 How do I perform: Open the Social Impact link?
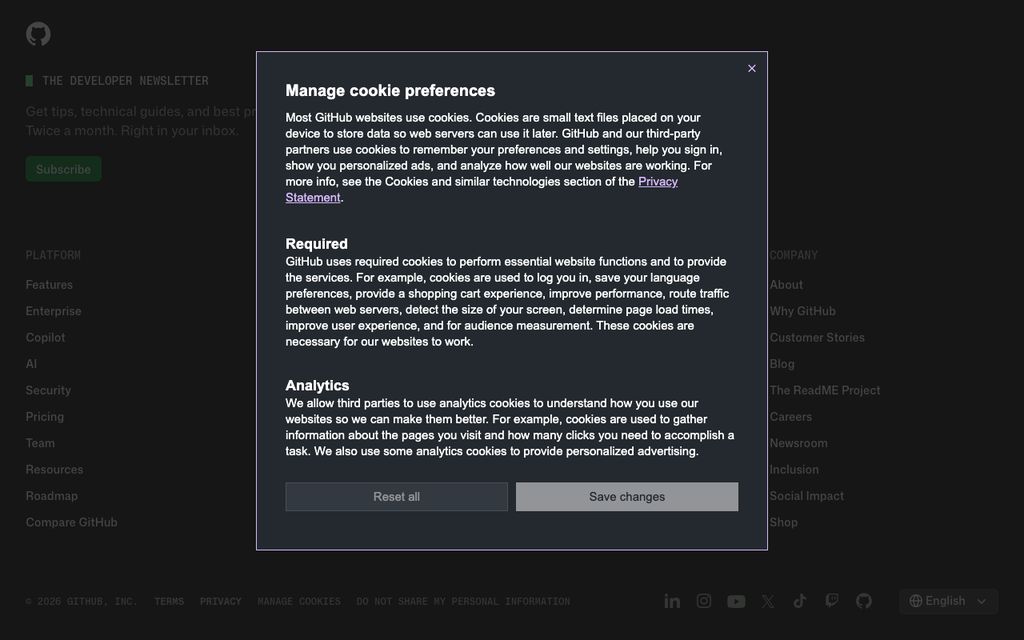[x=807, y=496]
